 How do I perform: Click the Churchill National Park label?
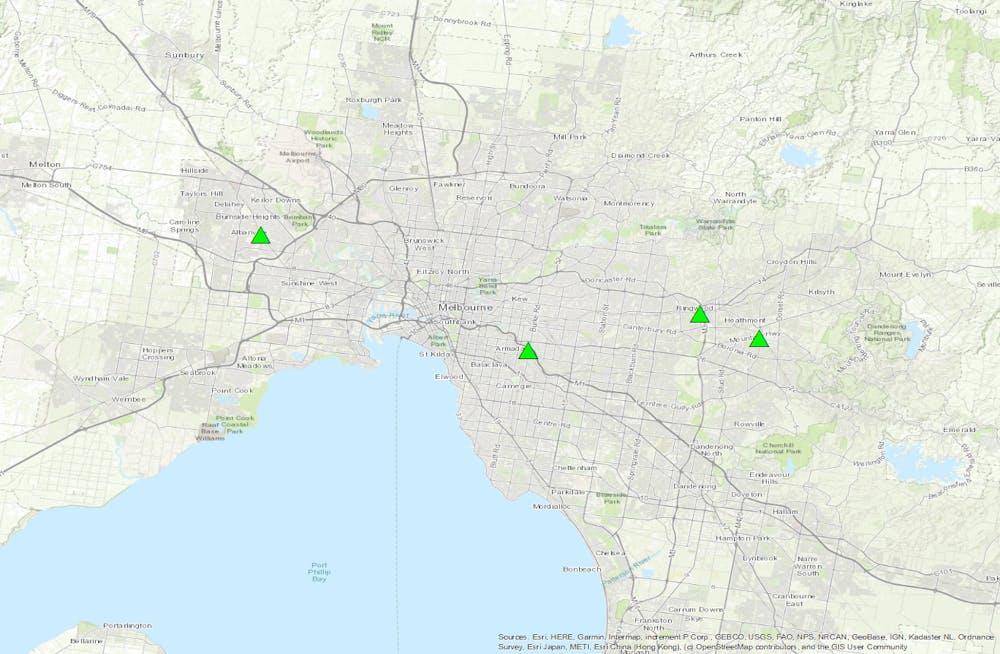(780, 448)
